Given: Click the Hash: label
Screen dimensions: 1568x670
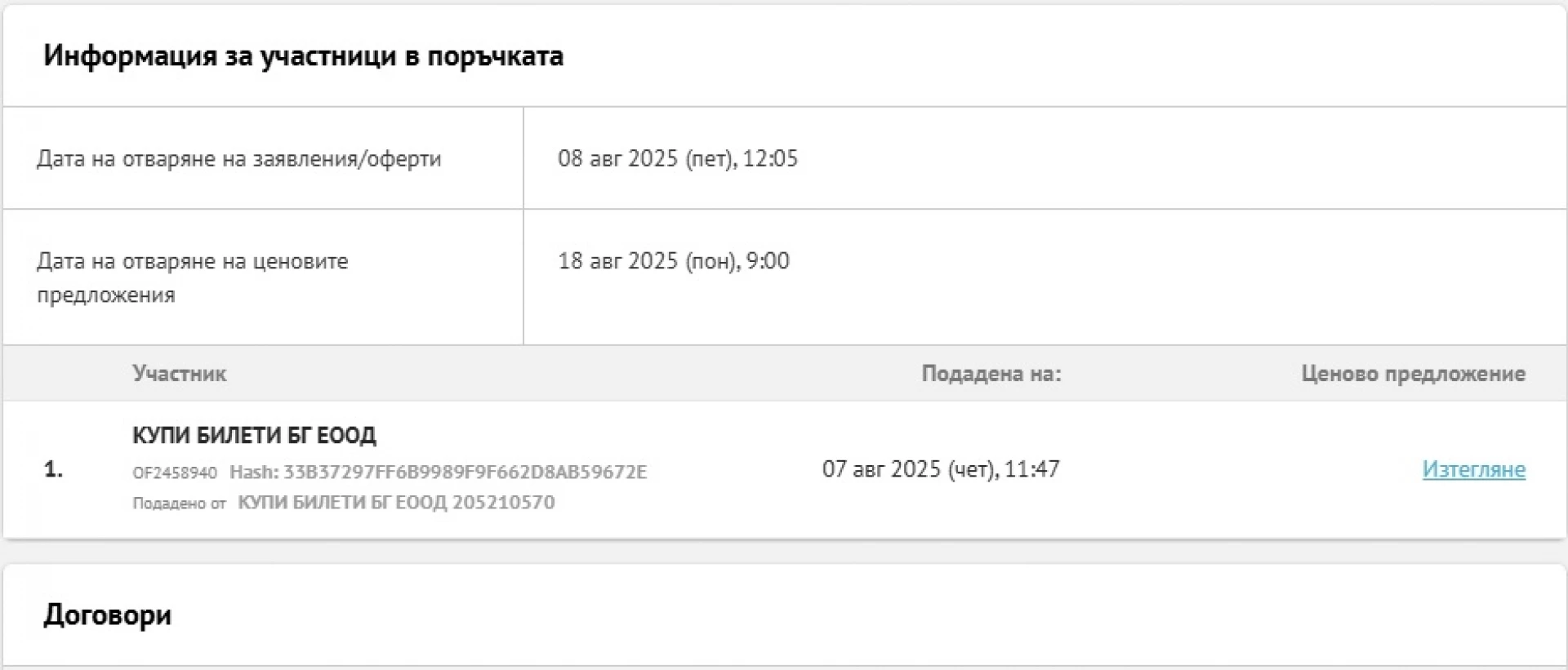Looking at the screenshot, I should pyautogui.click(x=254, y=472).
